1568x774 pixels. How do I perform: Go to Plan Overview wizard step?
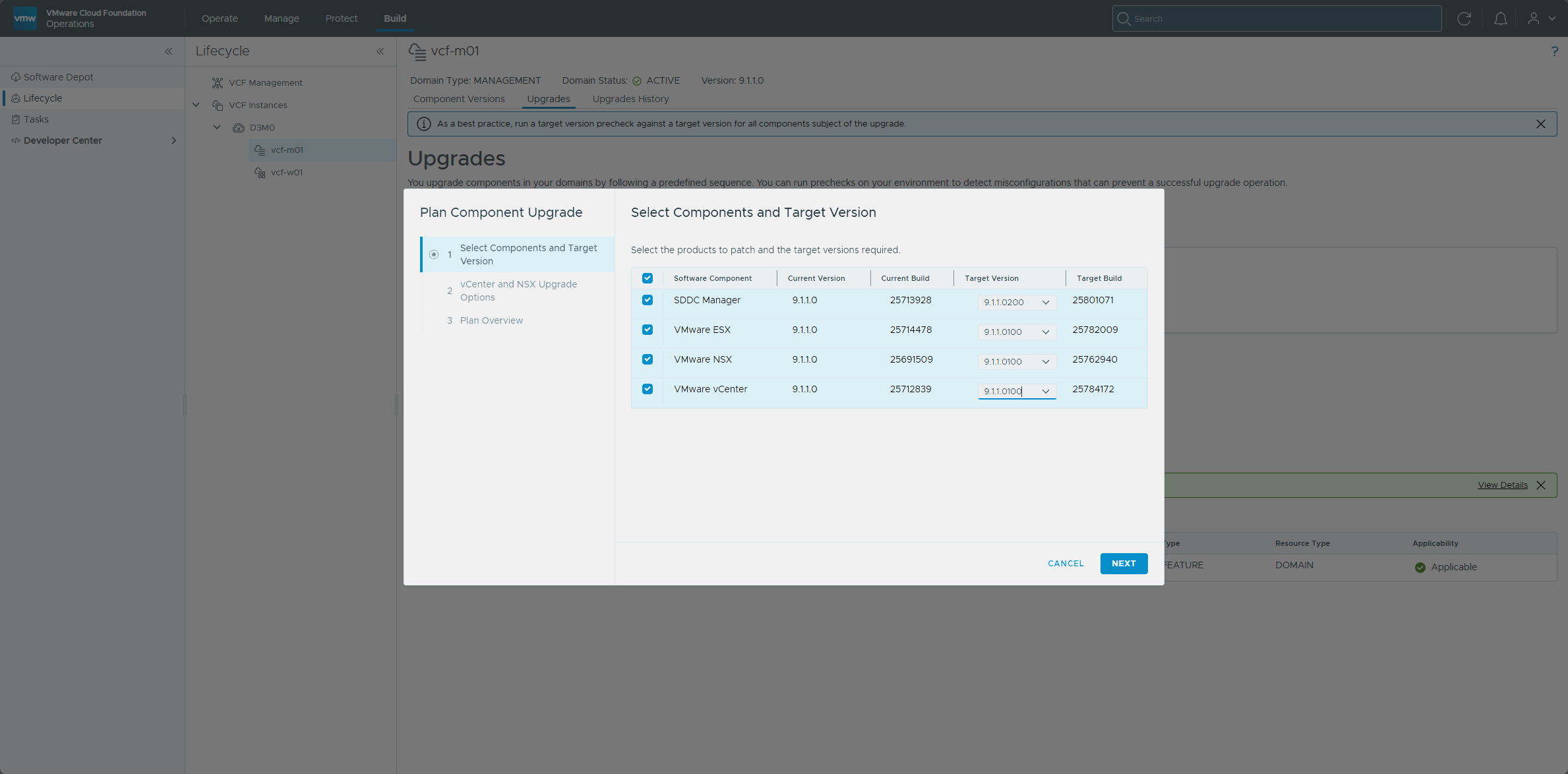tap(491, 320)
